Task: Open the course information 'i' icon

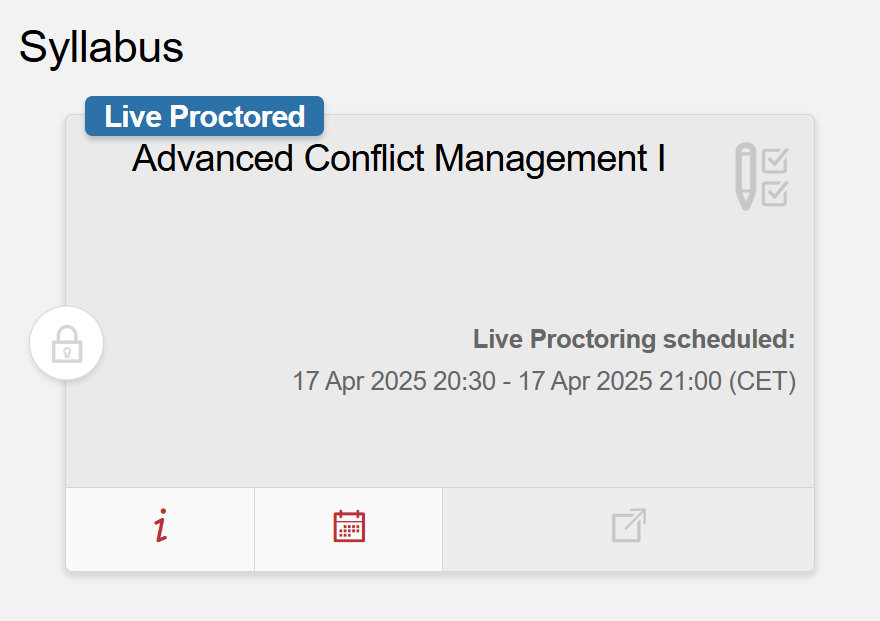Action: coord(160,527)
